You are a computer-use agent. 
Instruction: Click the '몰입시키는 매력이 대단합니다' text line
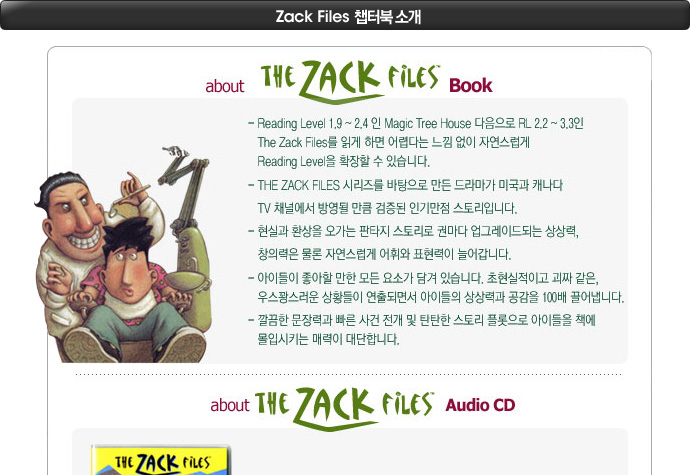pos(328,339)
